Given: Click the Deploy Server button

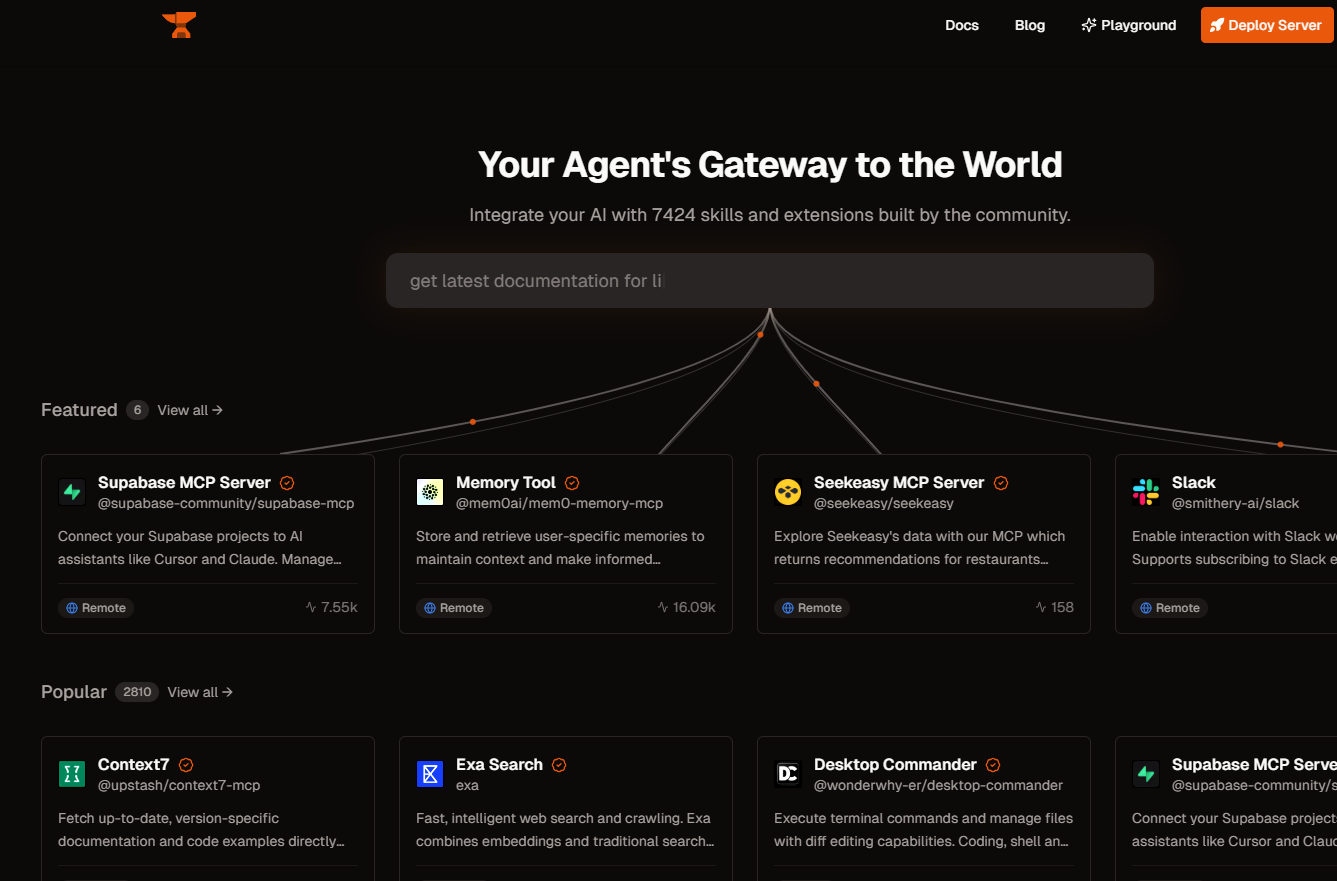Looking at the screenshot, I should point(1267,25).
